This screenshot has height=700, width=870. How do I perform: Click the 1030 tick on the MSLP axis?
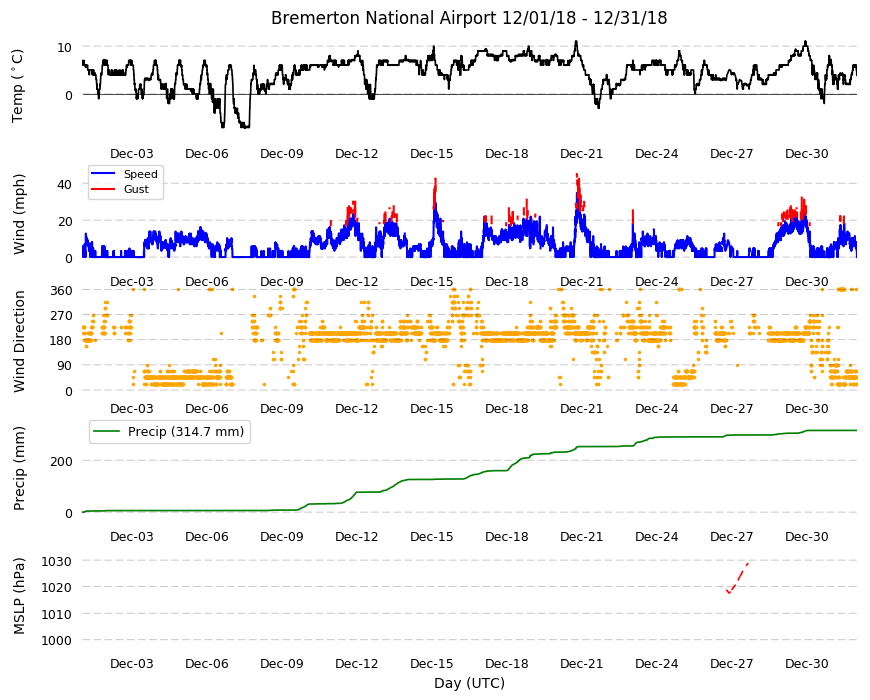tap(57, 561)
